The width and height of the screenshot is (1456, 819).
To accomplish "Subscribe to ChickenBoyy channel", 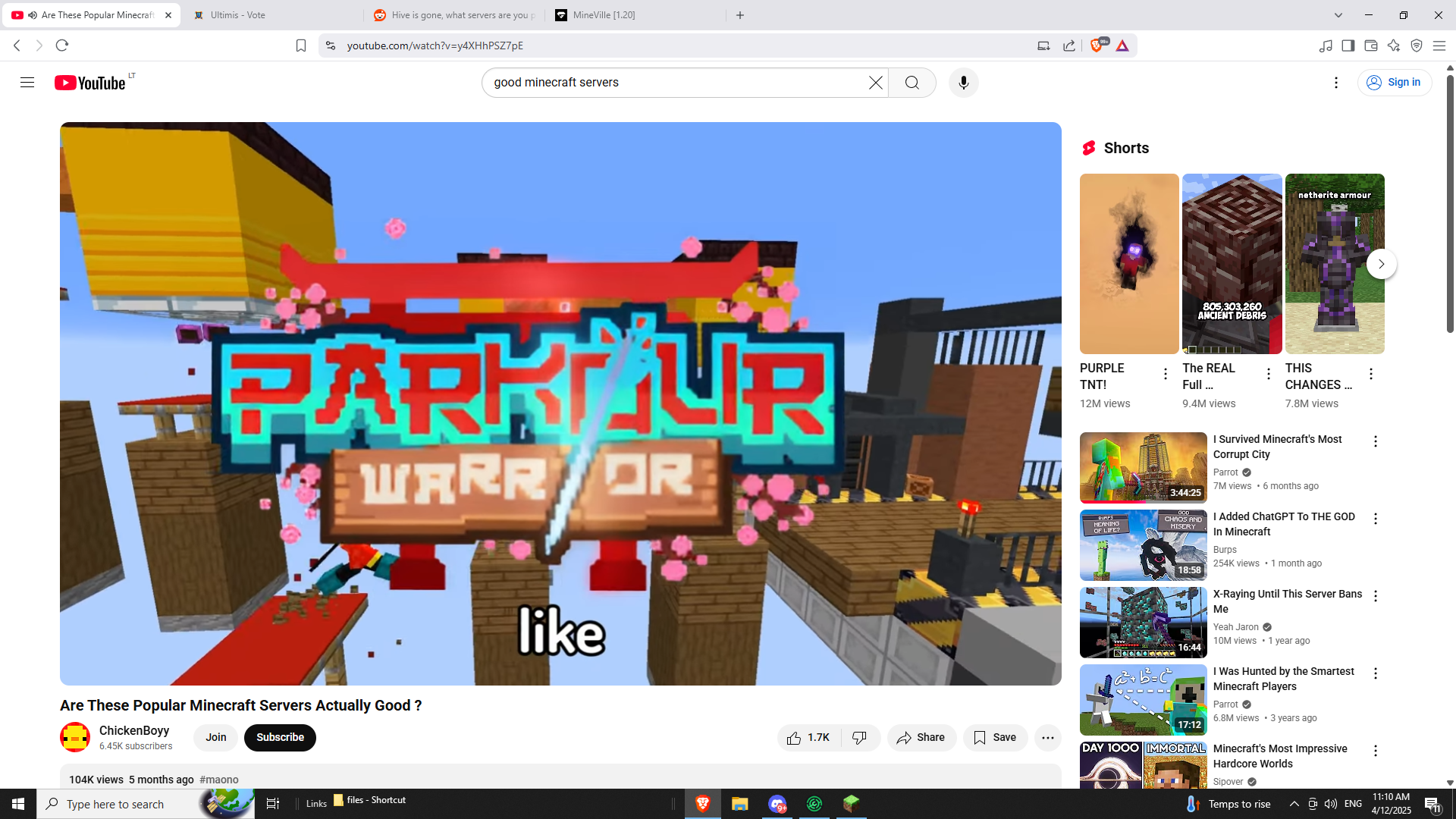I will click(280, 737).
